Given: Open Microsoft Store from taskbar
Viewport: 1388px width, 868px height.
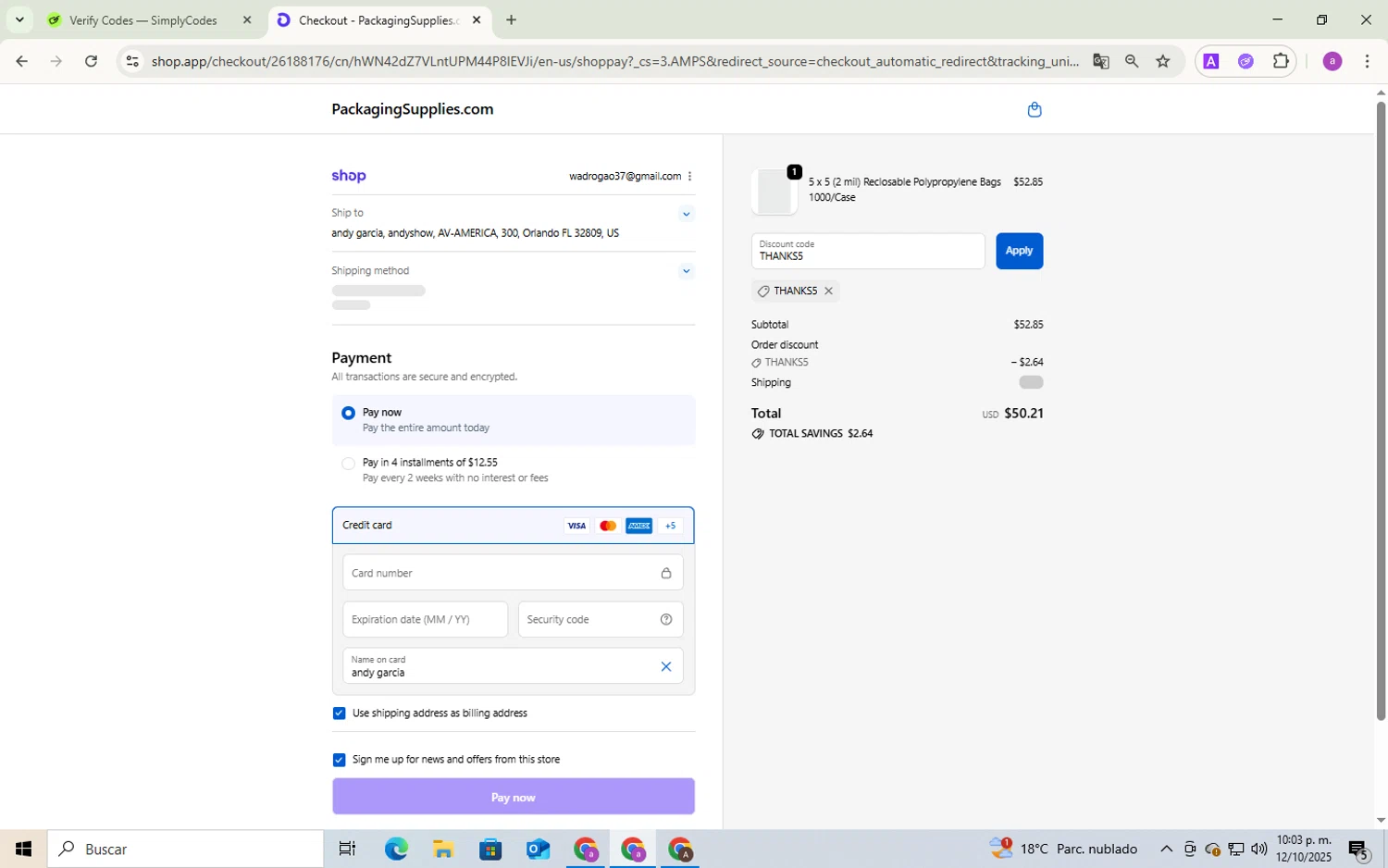Looking at the screenshot, I should point(490,849).
